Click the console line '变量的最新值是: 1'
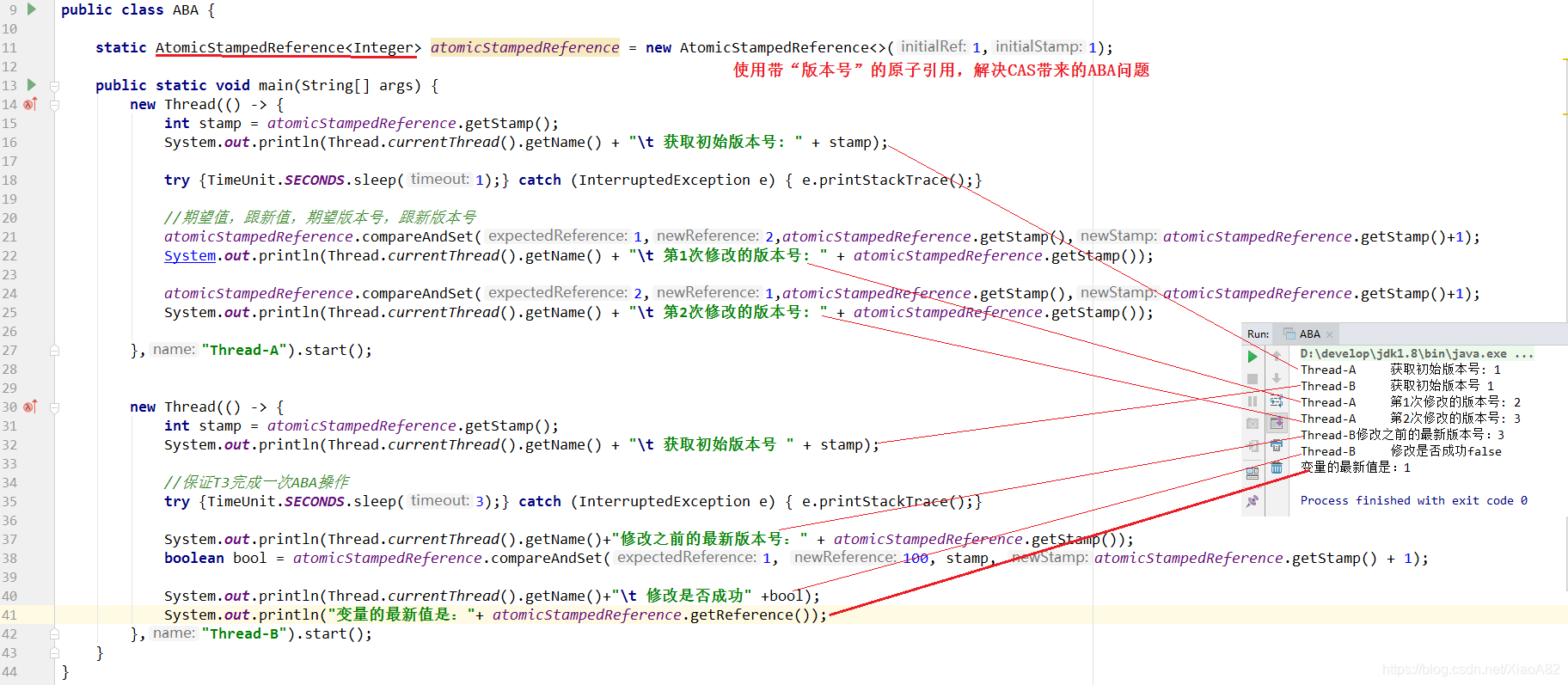This screenshot has width=1568, height=685. tap(1356, 468)
